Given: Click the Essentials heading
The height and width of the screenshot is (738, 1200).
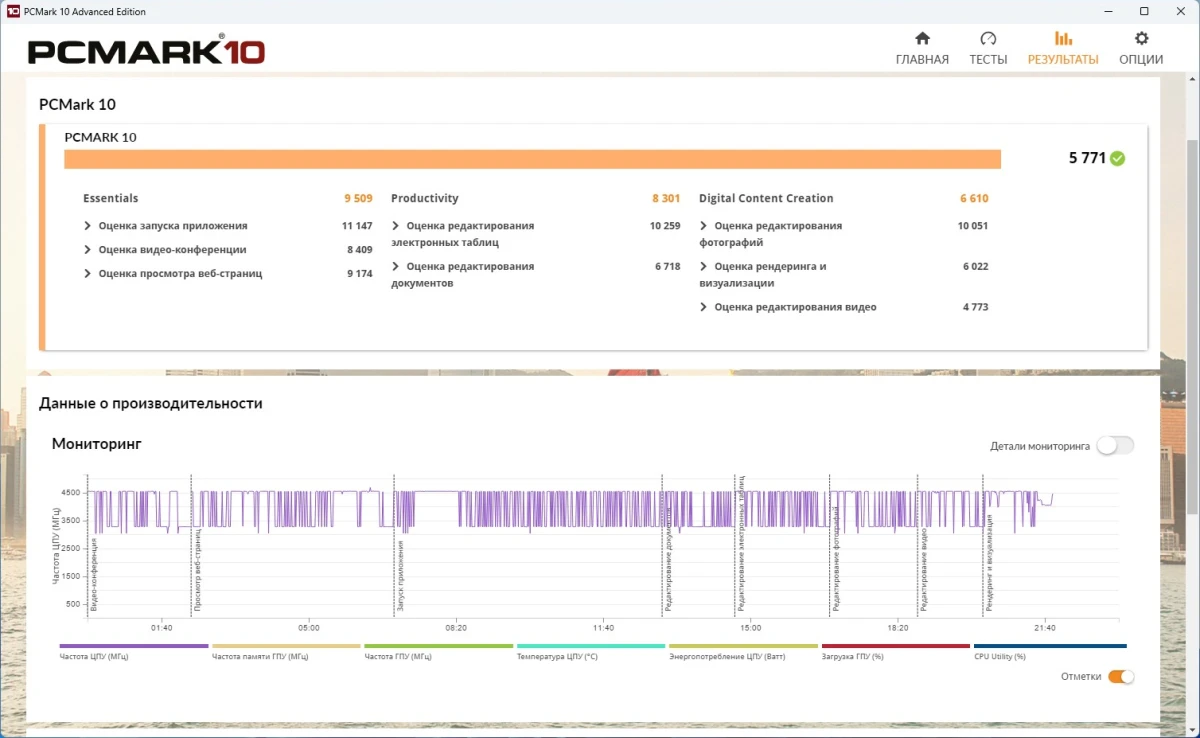Looking at the screenshot, I should (111, 199).
